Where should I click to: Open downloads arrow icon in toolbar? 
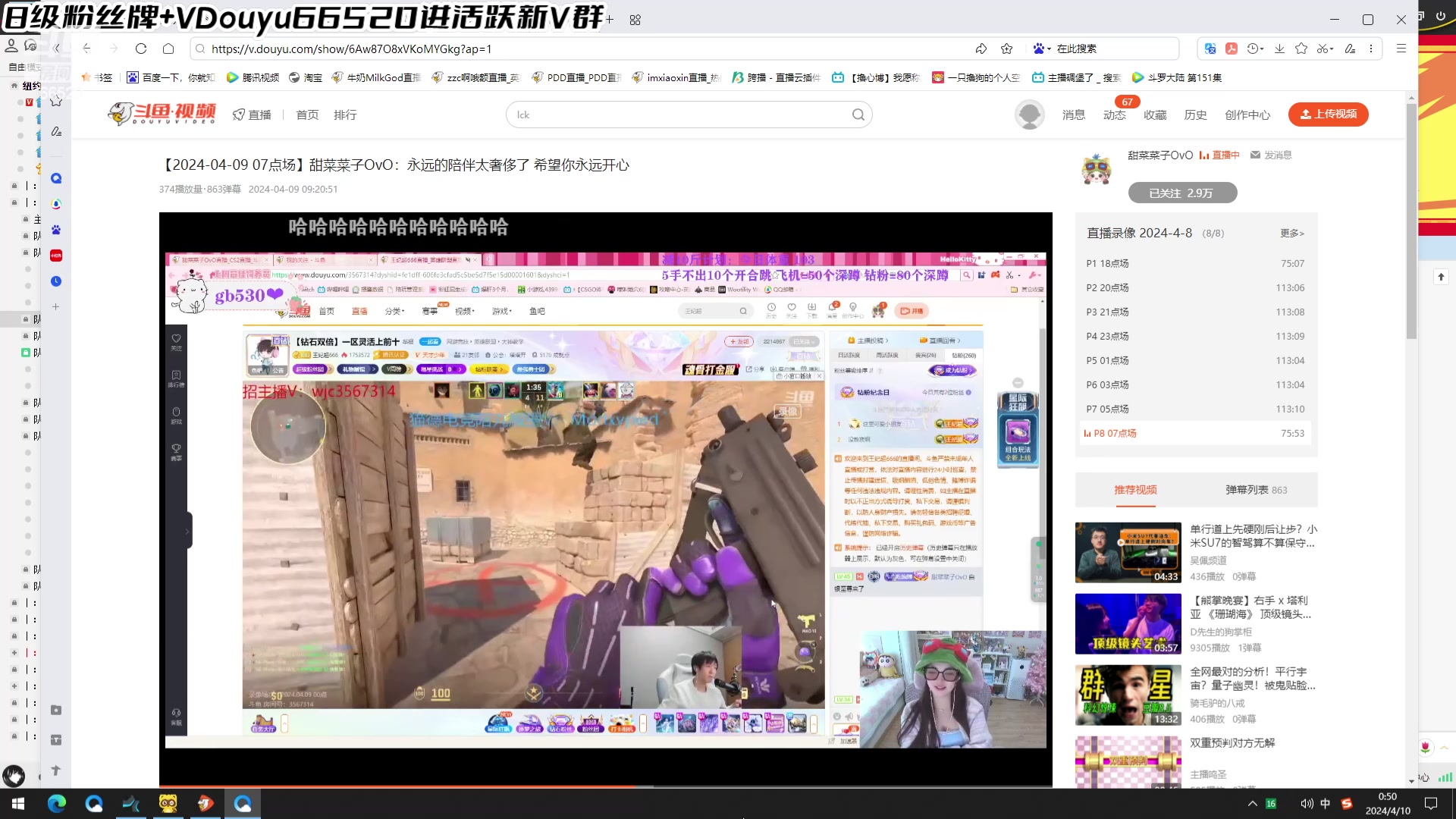1279,49
